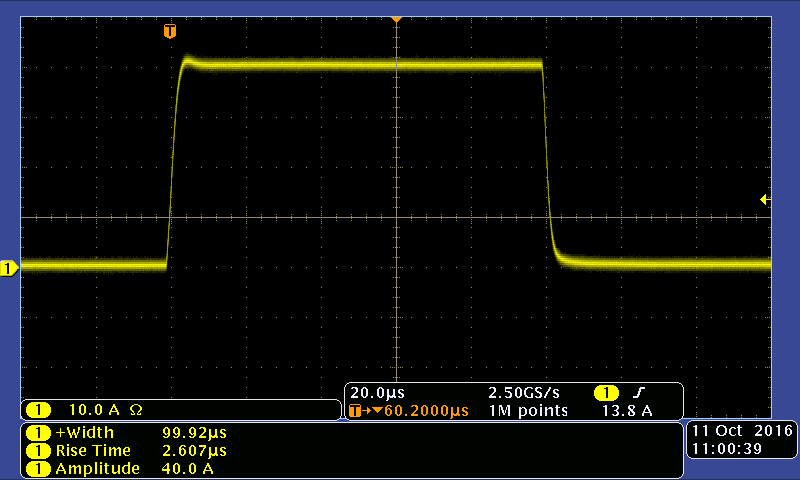The width and height of the screenshot is (800, 480).
Task: Select channel badge next to +Width measurement
Action: [x=38, y=433]
